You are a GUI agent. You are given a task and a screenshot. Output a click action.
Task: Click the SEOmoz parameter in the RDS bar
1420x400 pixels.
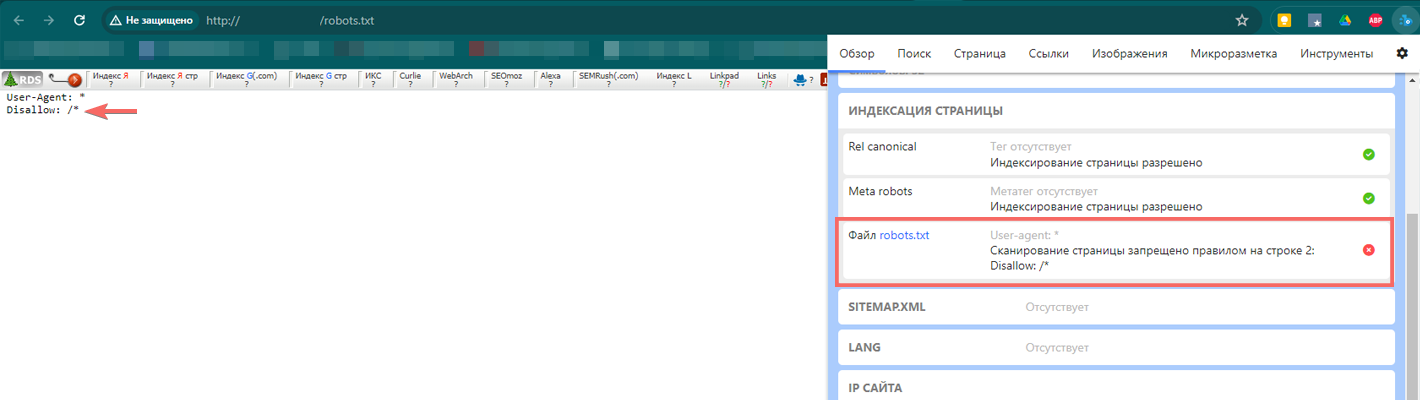pyautogui.click(x=507, y=80)
